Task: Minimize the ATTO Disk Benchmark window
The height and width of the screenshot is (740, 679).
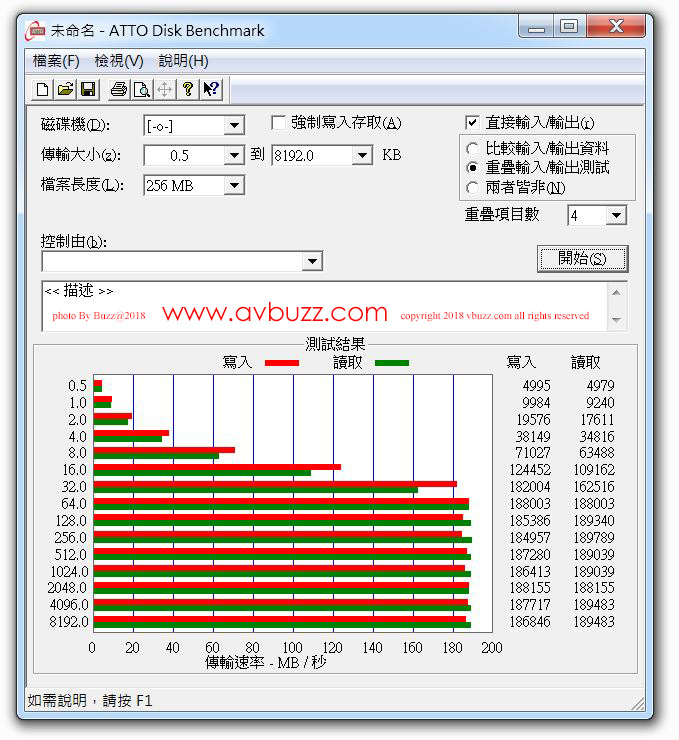Action: coord(536,27)
